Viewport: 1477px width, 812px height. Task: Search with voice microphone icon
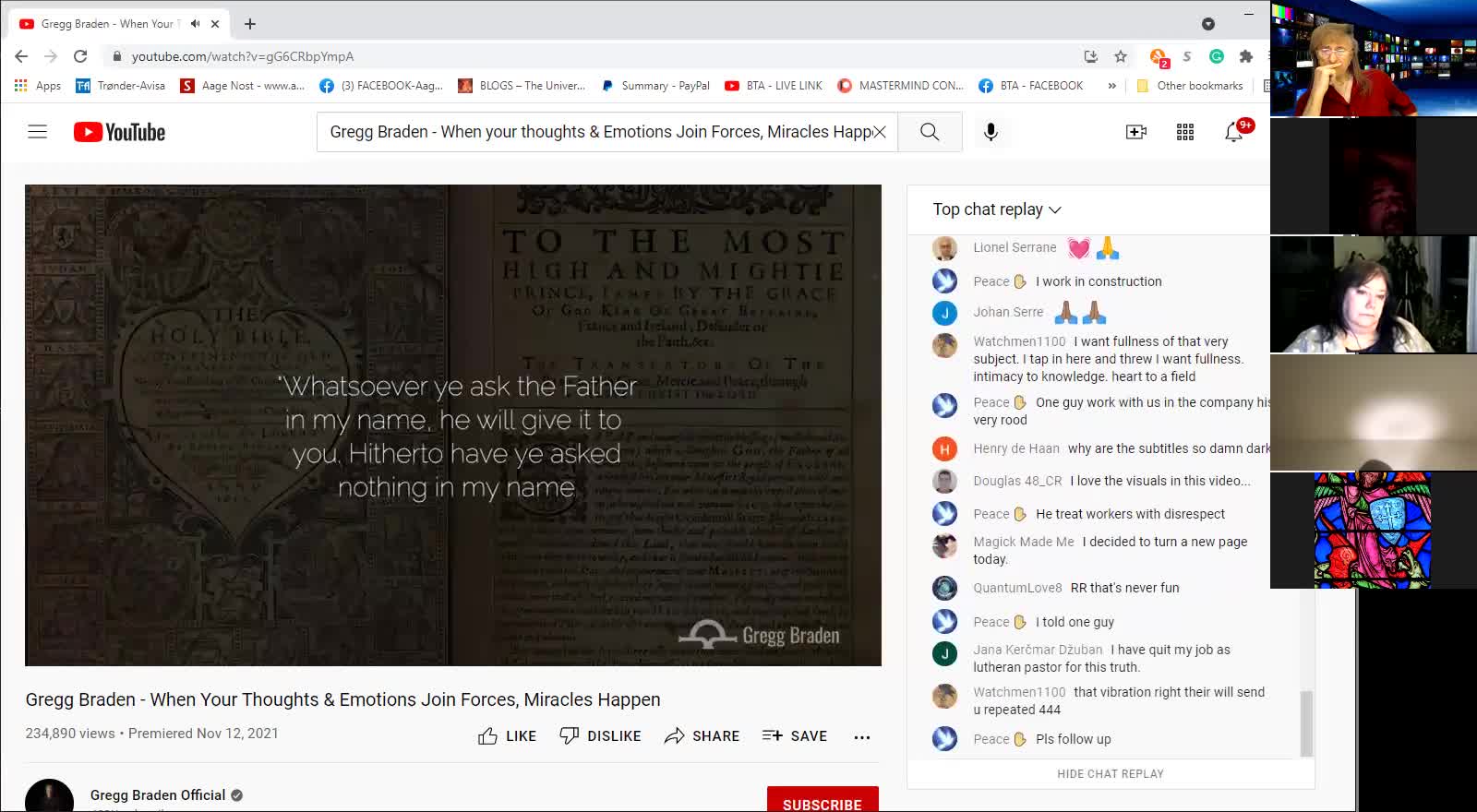991,132
